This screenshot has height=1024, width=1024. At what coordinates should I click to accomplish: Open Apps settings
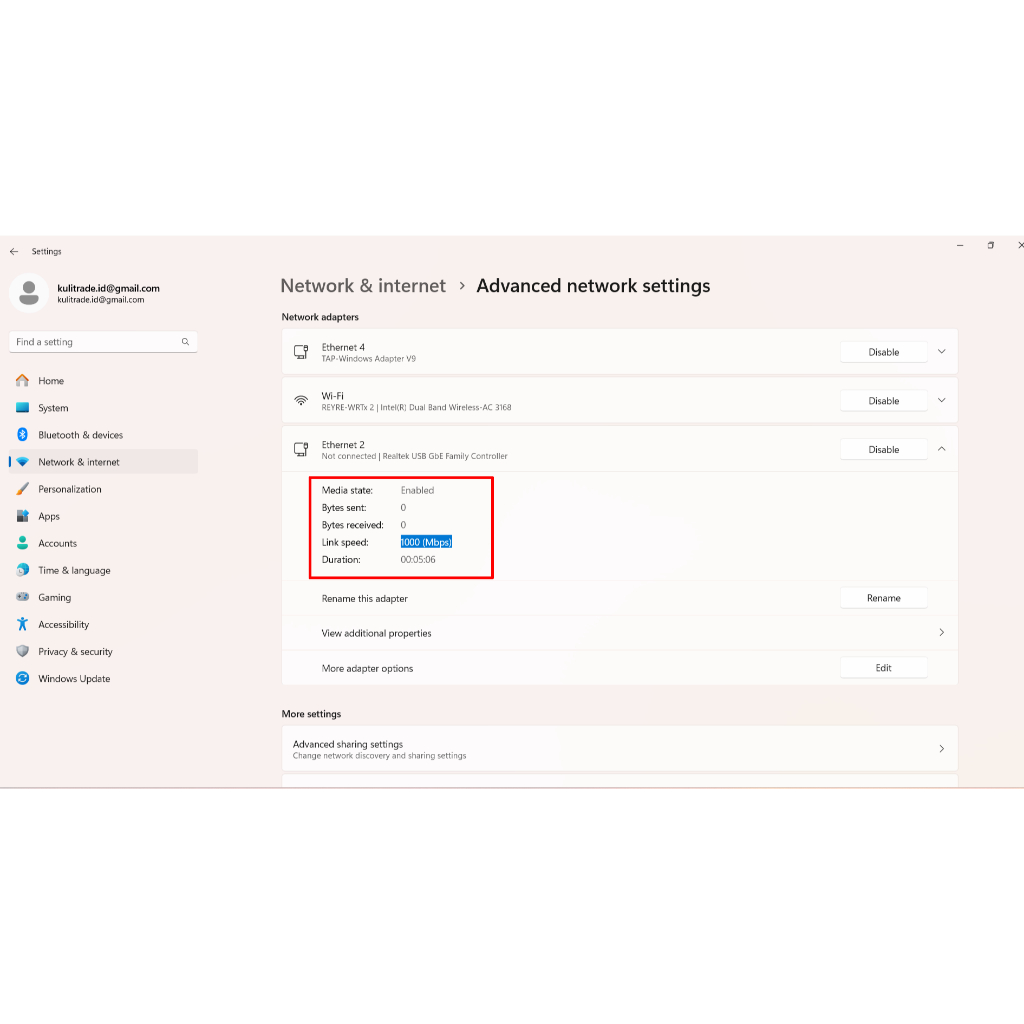103,516
